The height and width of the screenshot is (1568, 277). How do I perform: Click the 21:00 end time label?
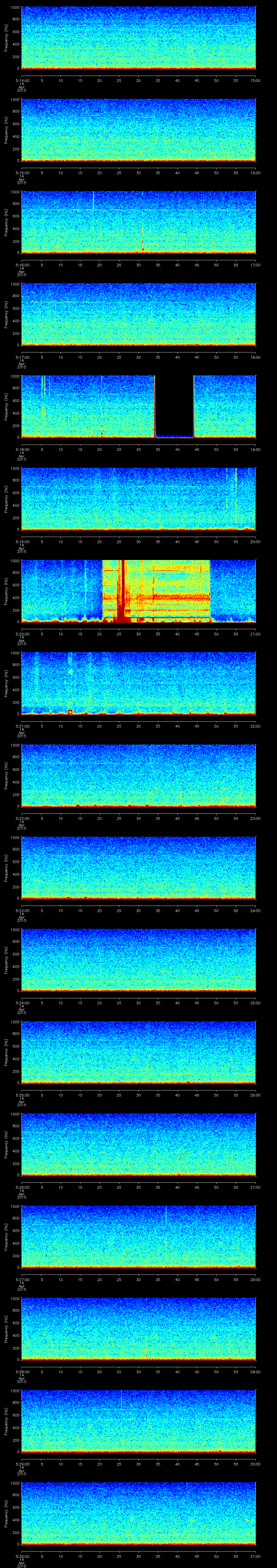click(x=256, y=634)
